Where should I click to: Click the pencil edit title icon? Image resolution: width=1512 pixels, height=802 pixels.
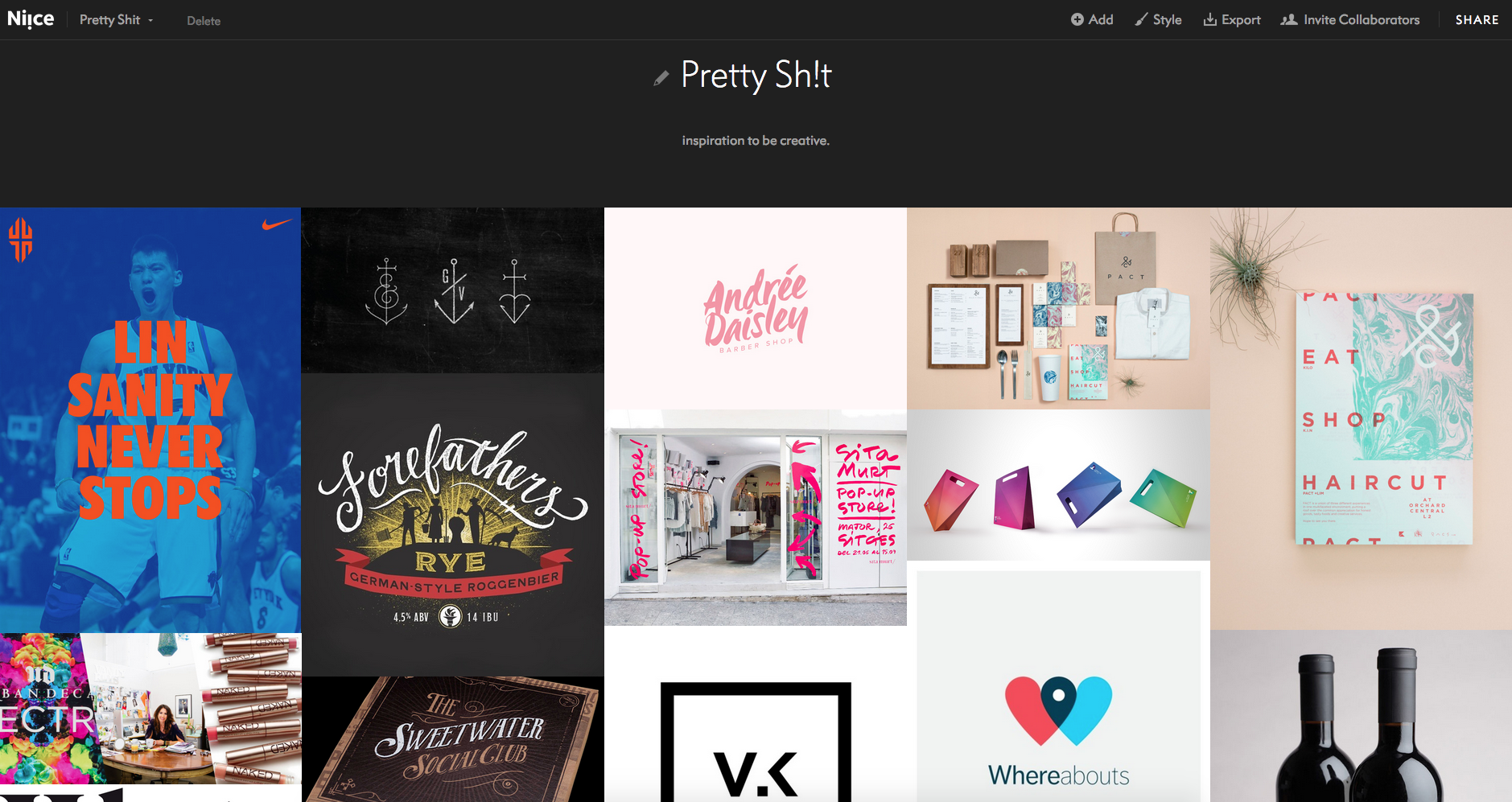point(661,78)
